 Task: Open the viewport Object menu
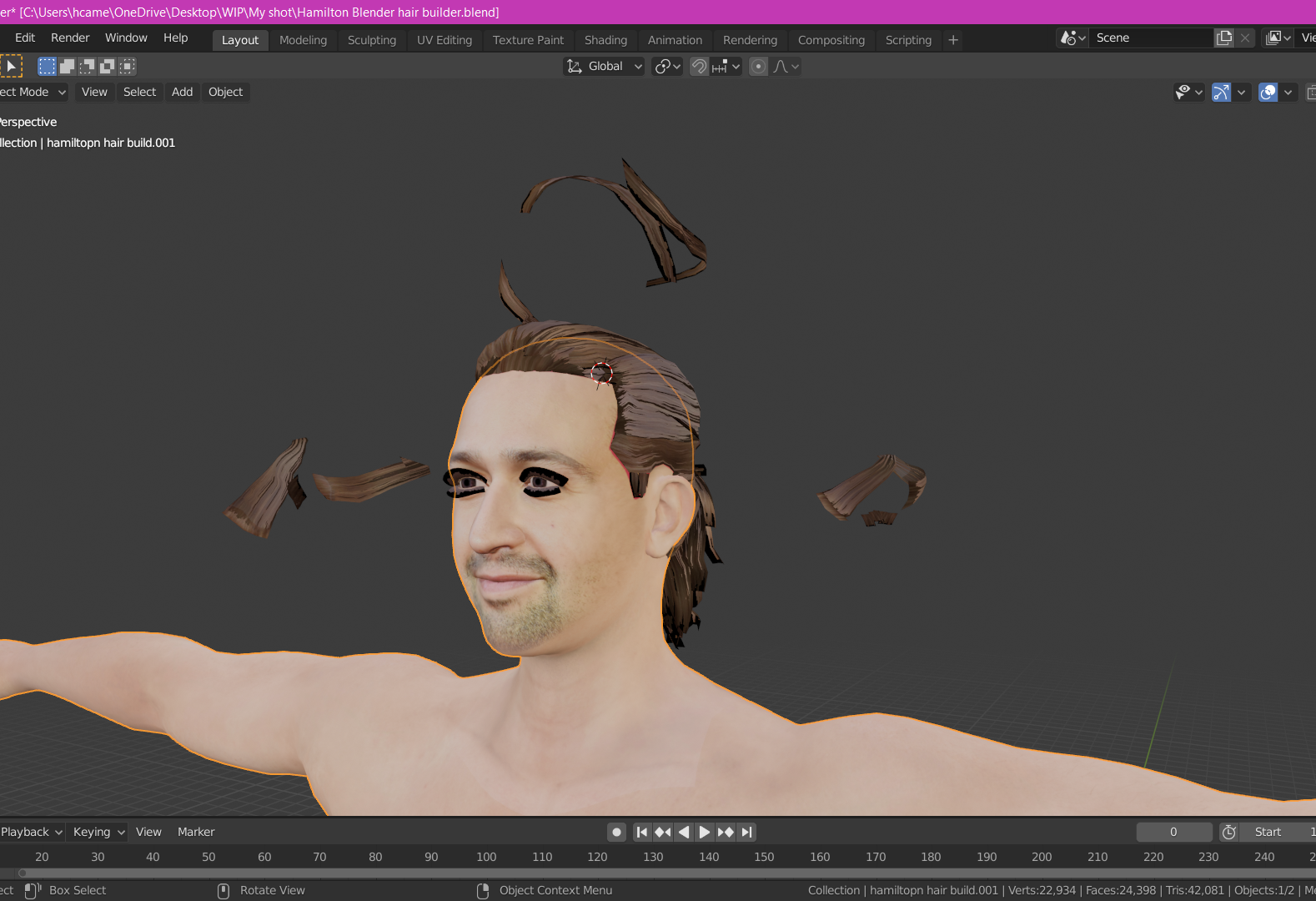pyautogui.click(x=225, y=92)
